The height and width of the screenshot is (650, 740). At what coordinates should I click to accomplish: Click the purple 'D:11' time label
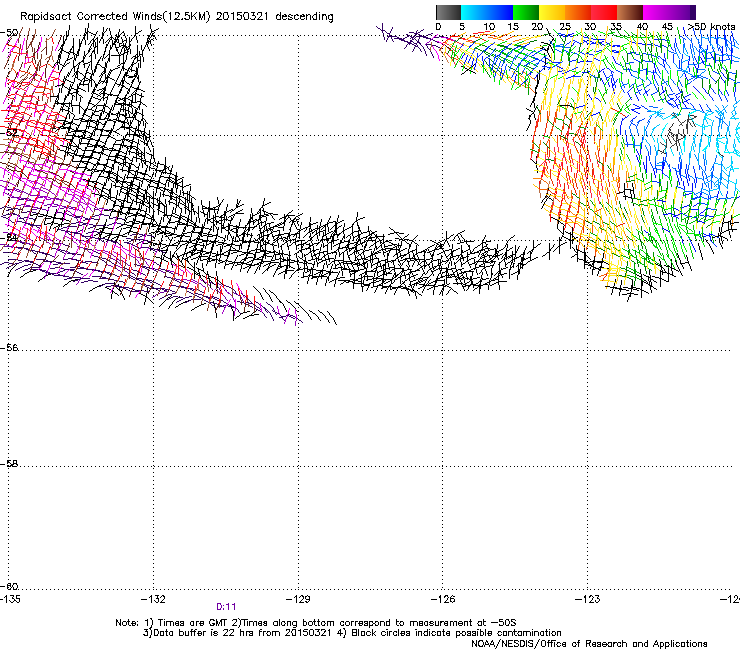(226, 607)
